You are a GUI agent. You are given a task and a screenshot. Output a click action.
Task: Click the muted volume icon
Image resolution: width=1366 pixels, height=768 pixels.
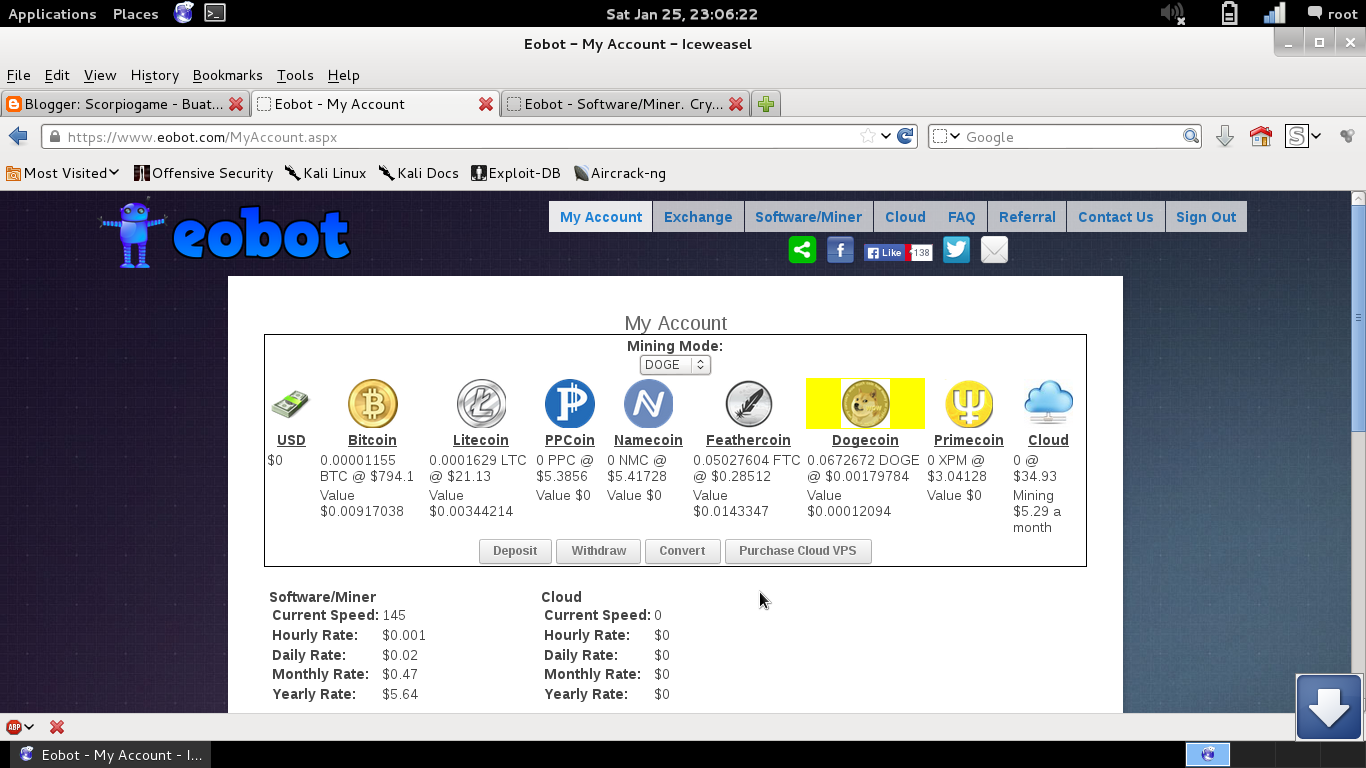point(1172,13)
